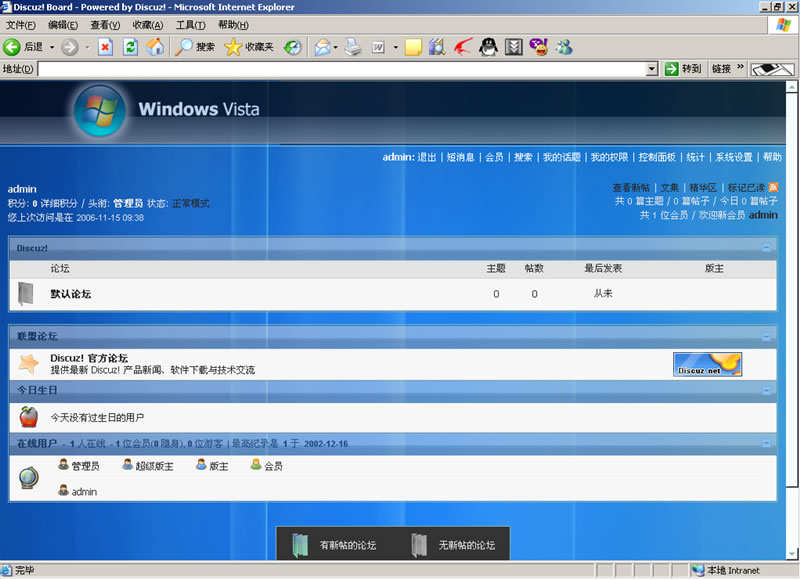The image size is (800, 579).
Task: Click the Mail envelope toolbar icon
Action: pos(322,47)
